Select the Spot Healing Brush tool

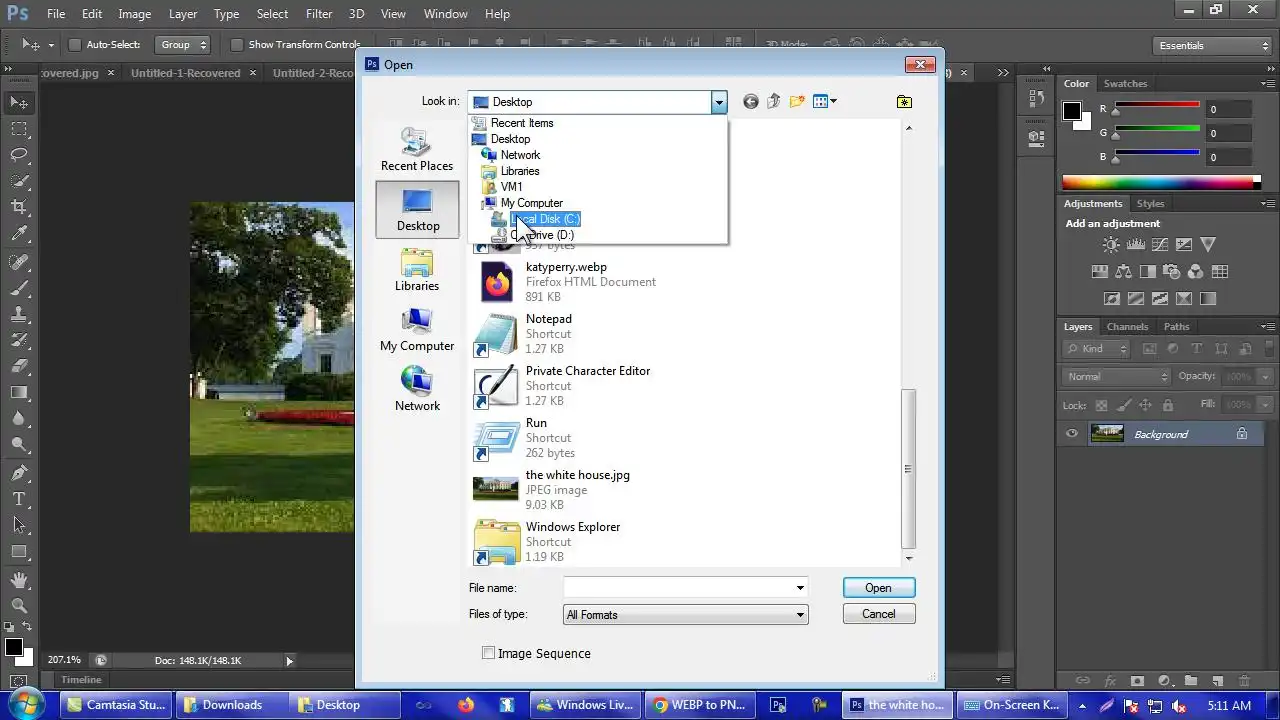click(19, 262)
